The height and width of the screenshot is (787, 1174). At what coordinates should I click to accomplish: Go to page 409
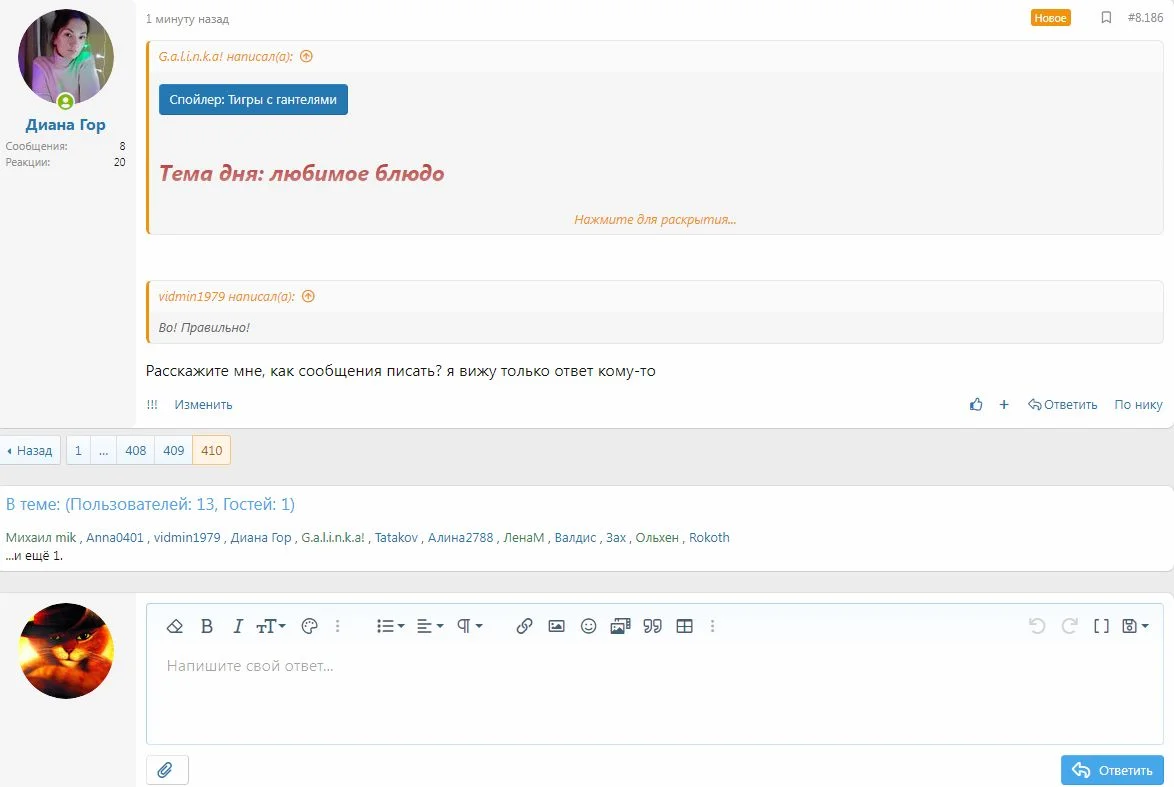[x=174, y=451]
